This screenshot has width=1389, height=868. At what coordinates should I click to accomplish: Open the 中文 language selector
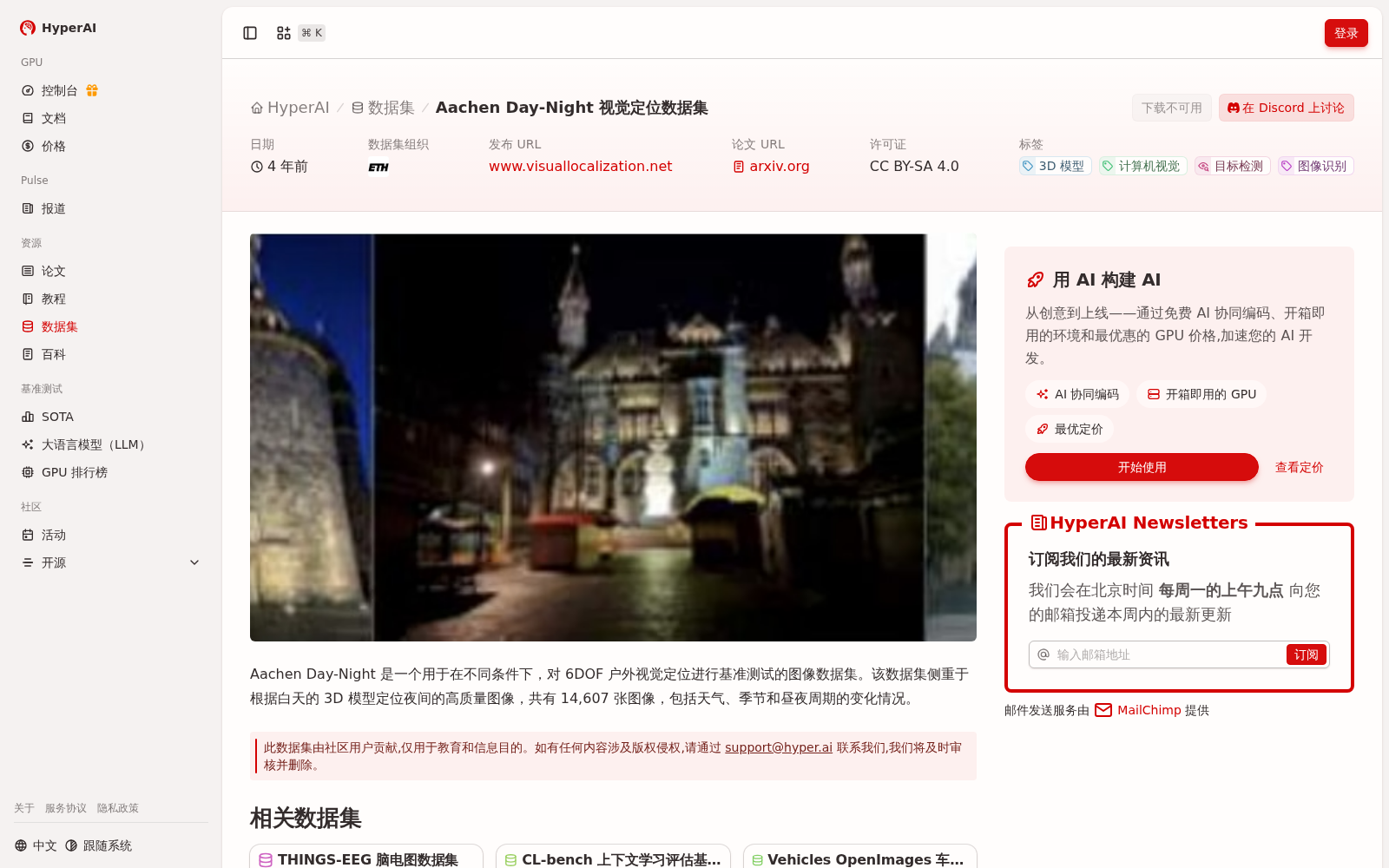(x=36, y=845)
